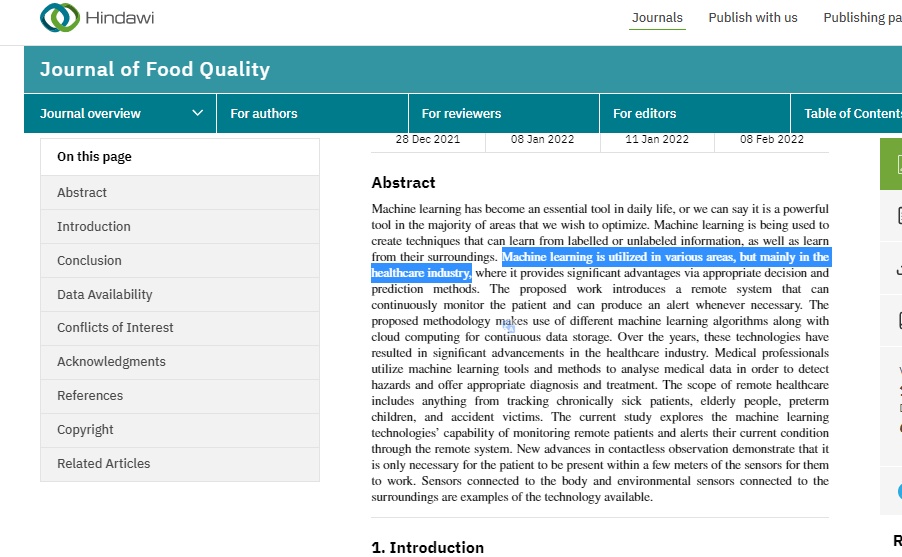This screenshot has width=902, height=557.
Task: Click the Copyright sidebar link
Action: click(85, 429)
